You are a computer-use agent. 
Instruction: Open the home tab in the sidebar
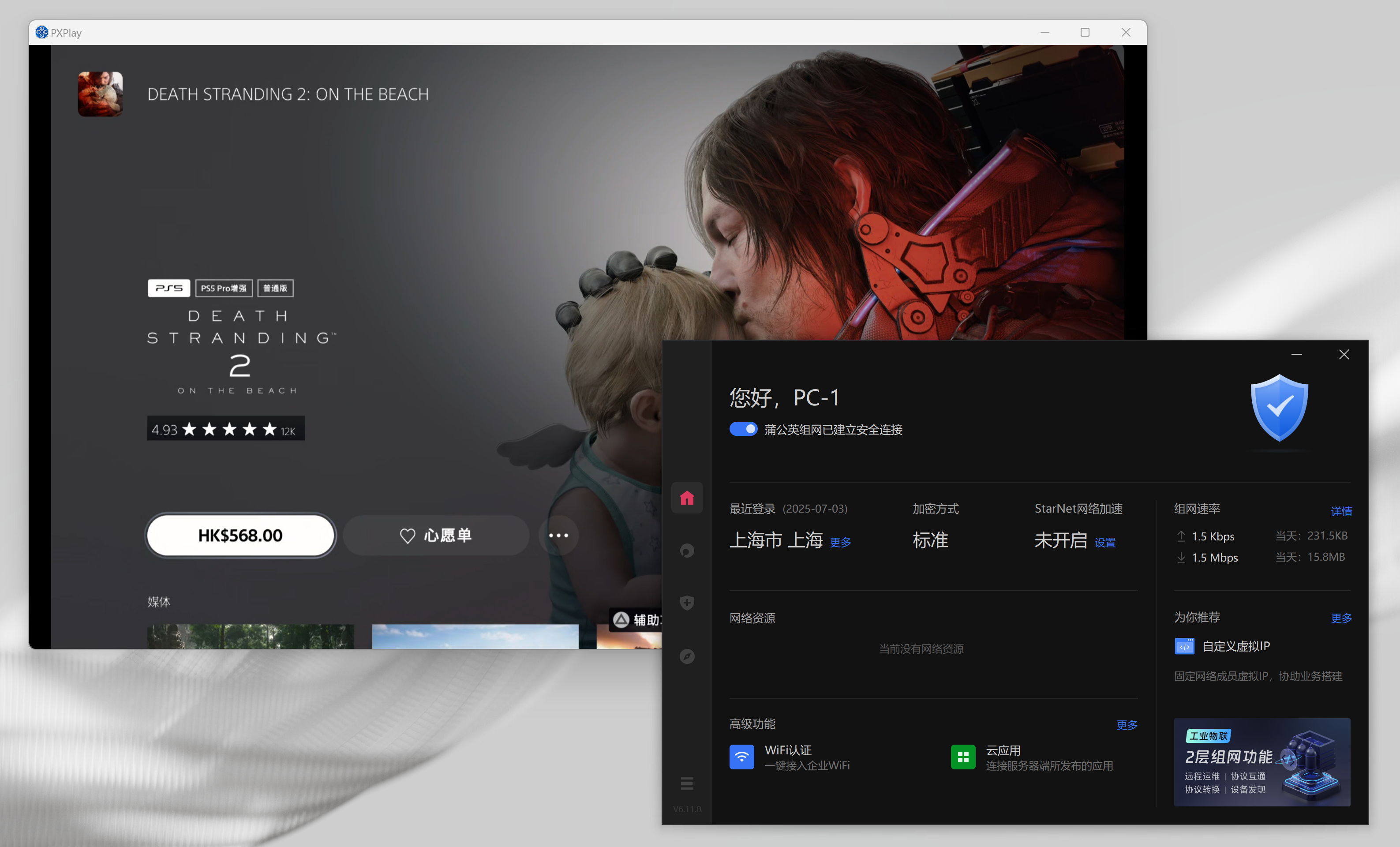pyautogui.click(x=687, y=498)
